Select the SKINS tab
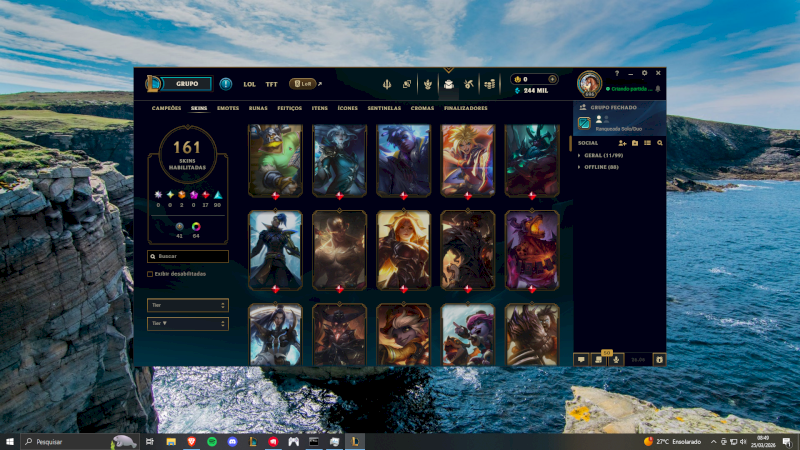Viewport: 800px width, 450px height. point(199,108)
